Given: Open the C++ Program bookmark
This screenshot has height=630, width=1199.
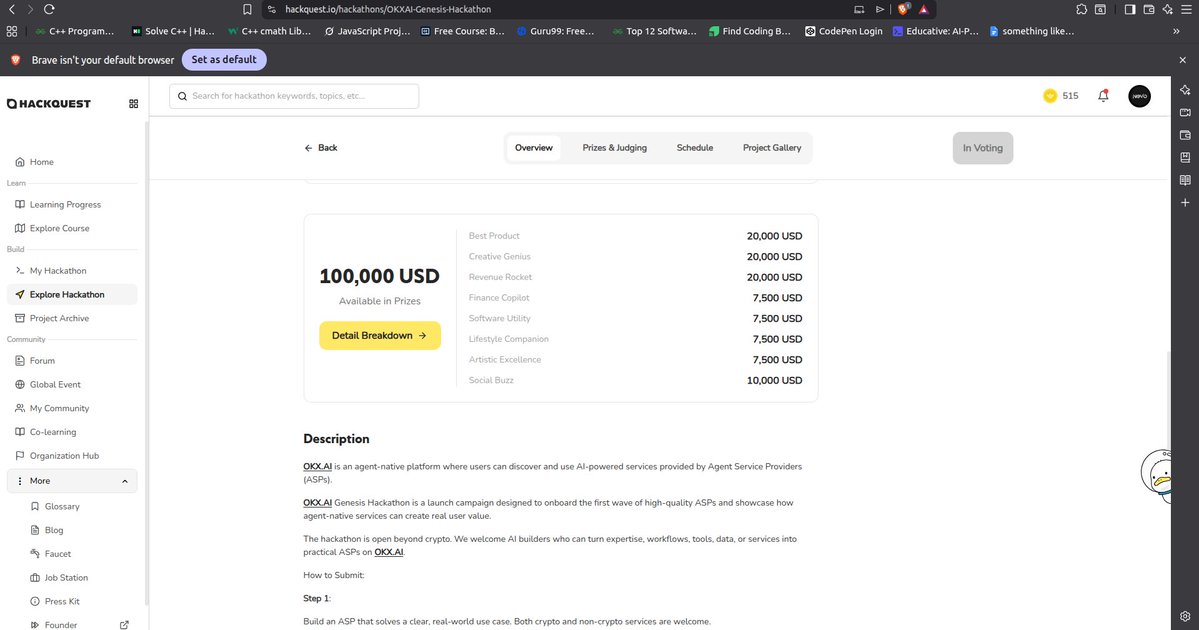Looking at the screenshot, I should pyautogui.click(x=75, y=31).
